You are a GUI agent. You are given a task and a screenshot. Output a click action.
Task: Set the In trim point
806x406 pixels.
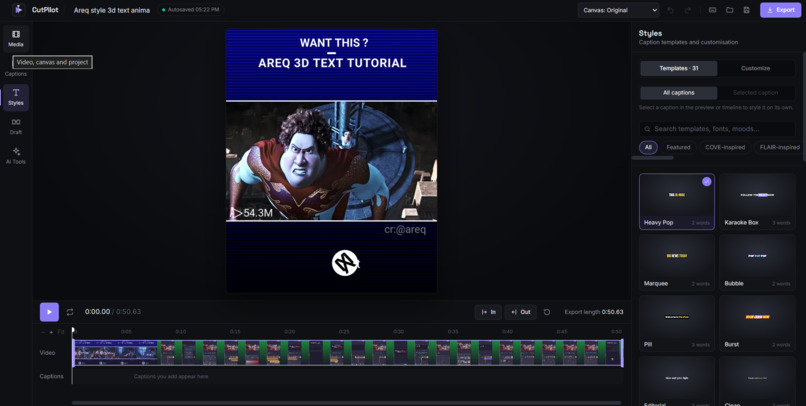[488, 312]
